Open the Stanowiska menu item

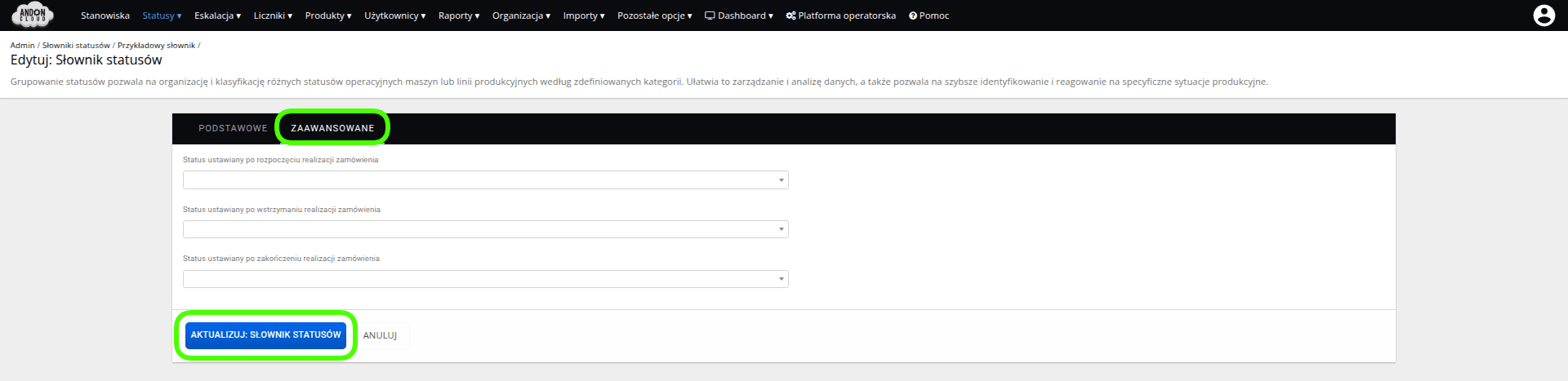point(105,16)
